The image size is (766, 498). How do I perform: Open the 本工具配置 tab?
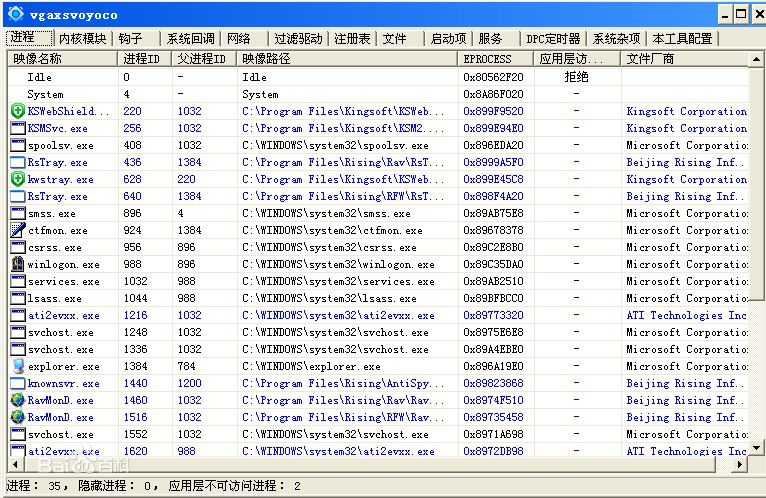point(682,39)
